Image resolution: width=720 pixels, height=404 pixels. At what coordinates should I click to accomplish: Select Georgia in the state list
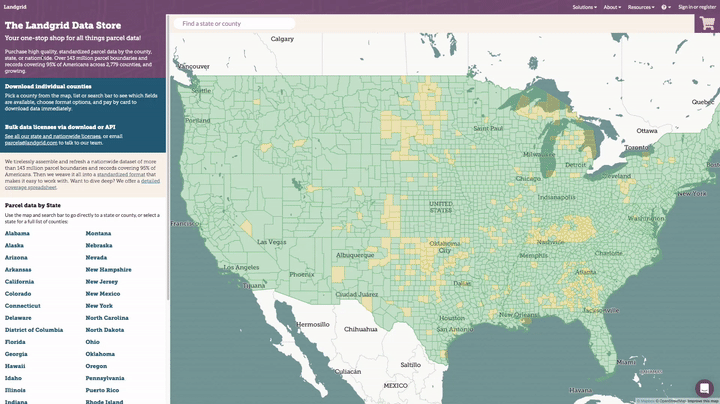pos(16,354)
